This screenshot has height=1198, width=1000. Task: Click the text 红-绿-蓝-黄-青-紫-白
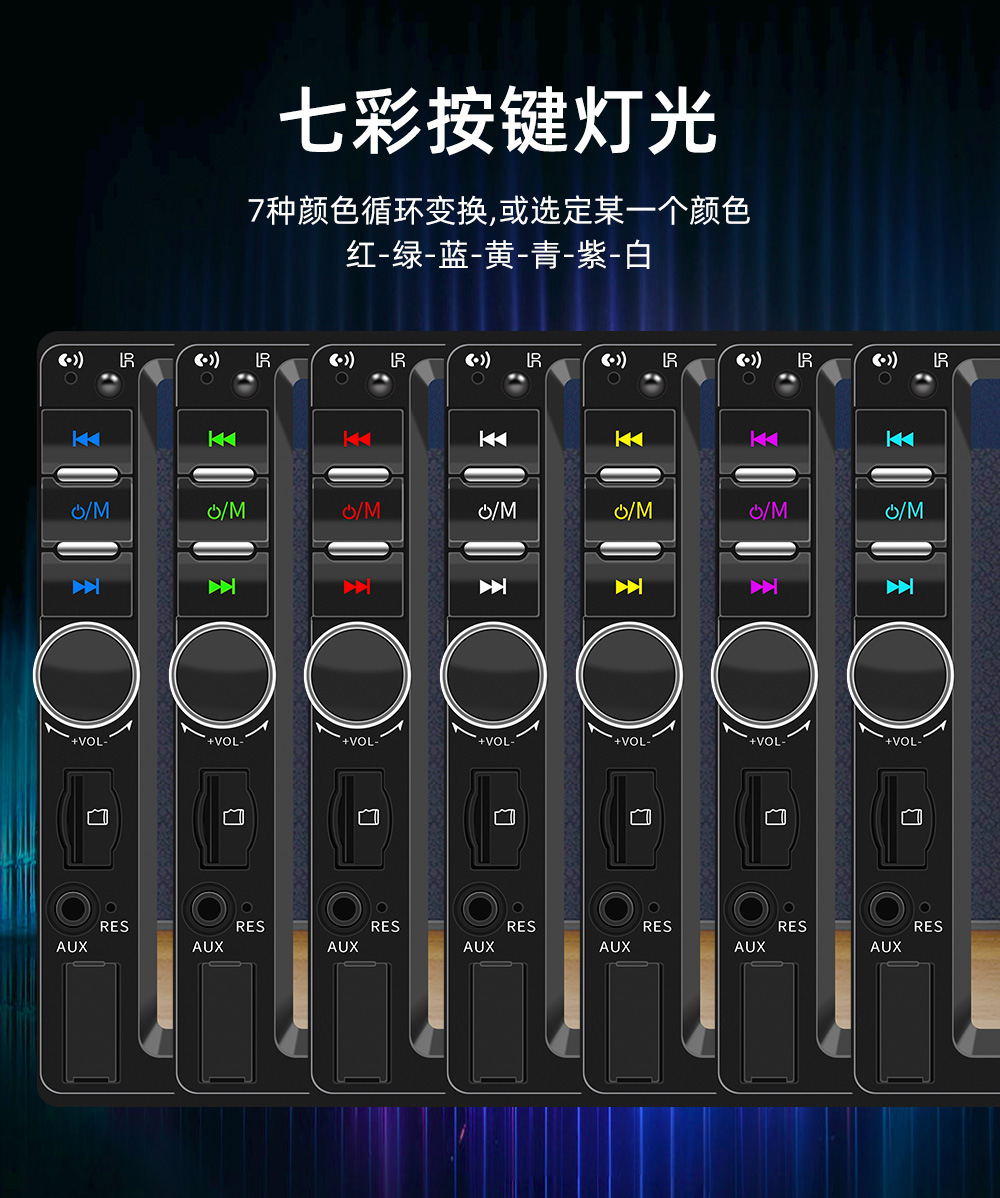coord(499,255)
